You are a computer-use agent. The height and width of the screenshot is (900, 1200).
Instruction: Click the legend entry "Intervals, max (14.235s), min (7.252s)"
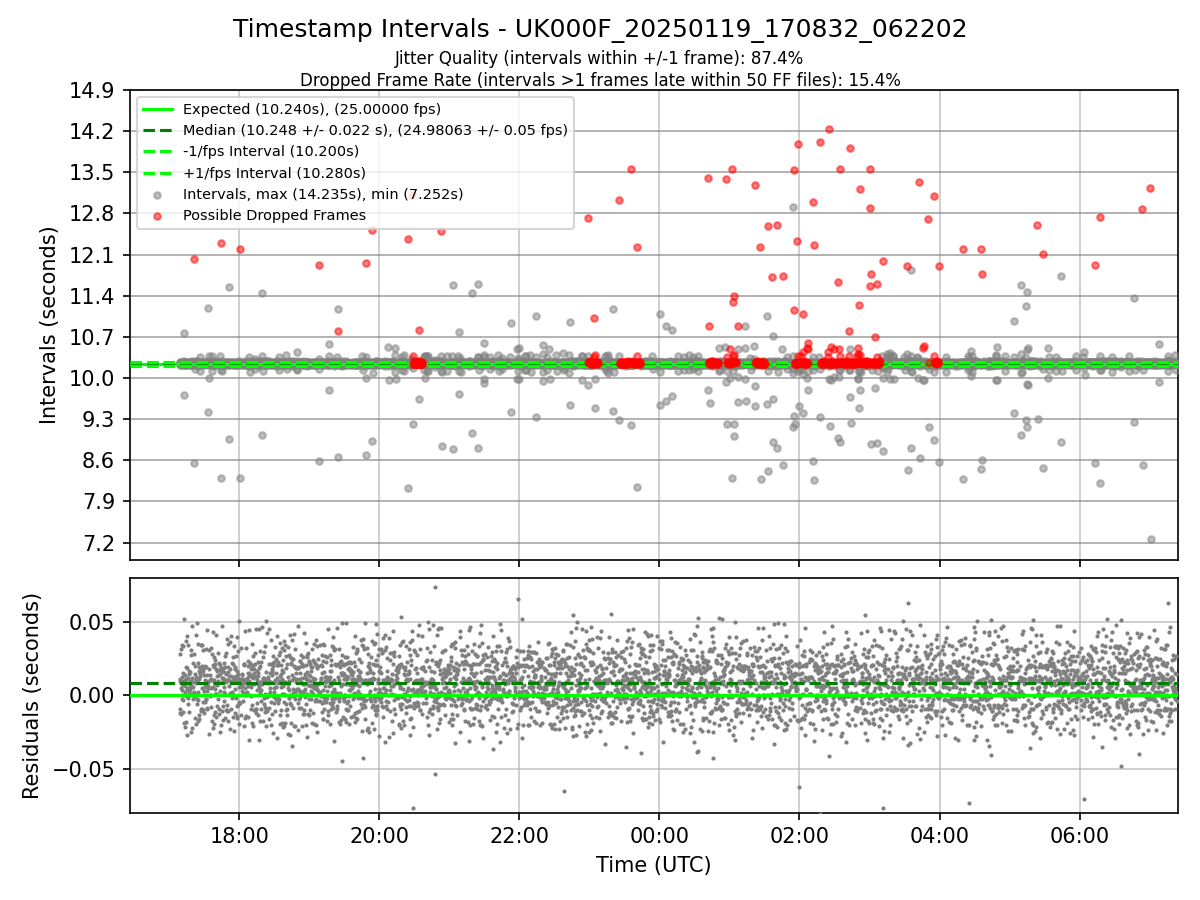coord(323,194)
